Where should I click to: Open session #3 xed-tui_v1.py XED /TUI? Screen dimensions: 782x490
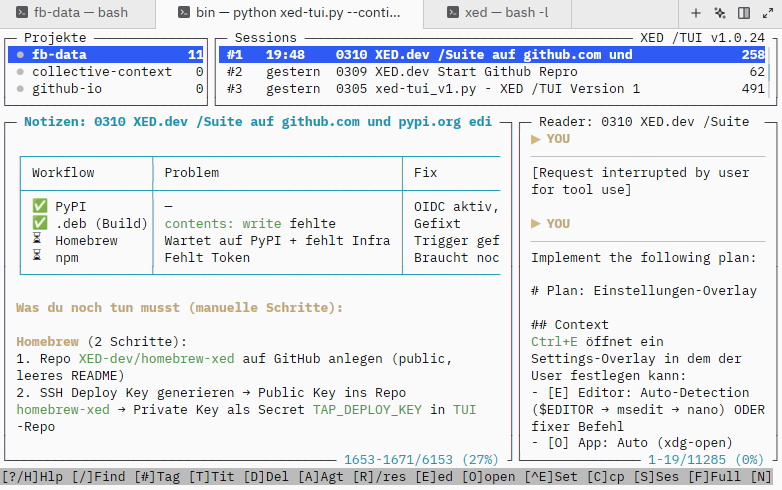click(492, 88)
